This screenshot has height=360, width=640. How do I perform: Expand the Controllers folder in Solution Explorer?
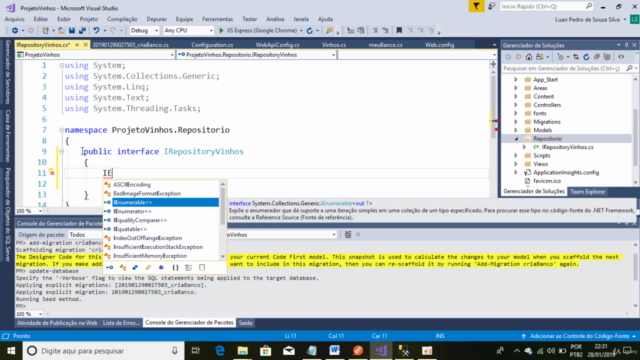point(516,105)
